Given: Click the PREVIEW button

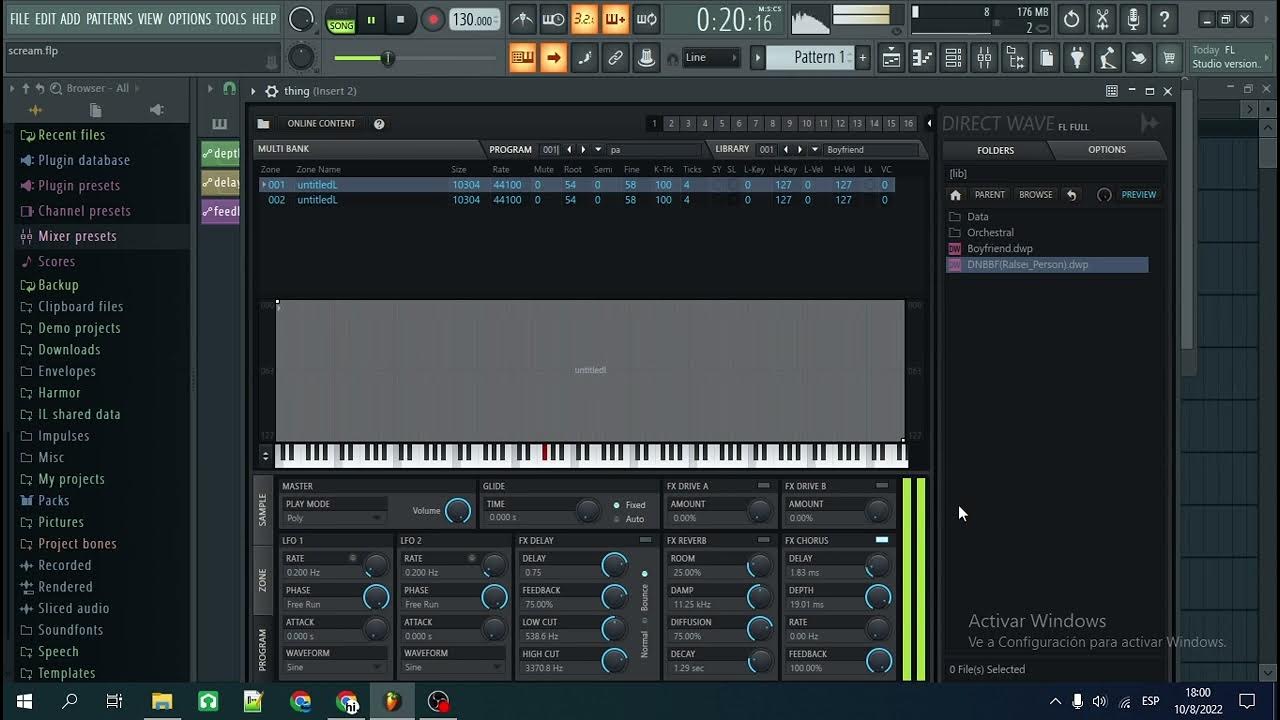Looking at the screenshot, I should (x=1138, y=195).
